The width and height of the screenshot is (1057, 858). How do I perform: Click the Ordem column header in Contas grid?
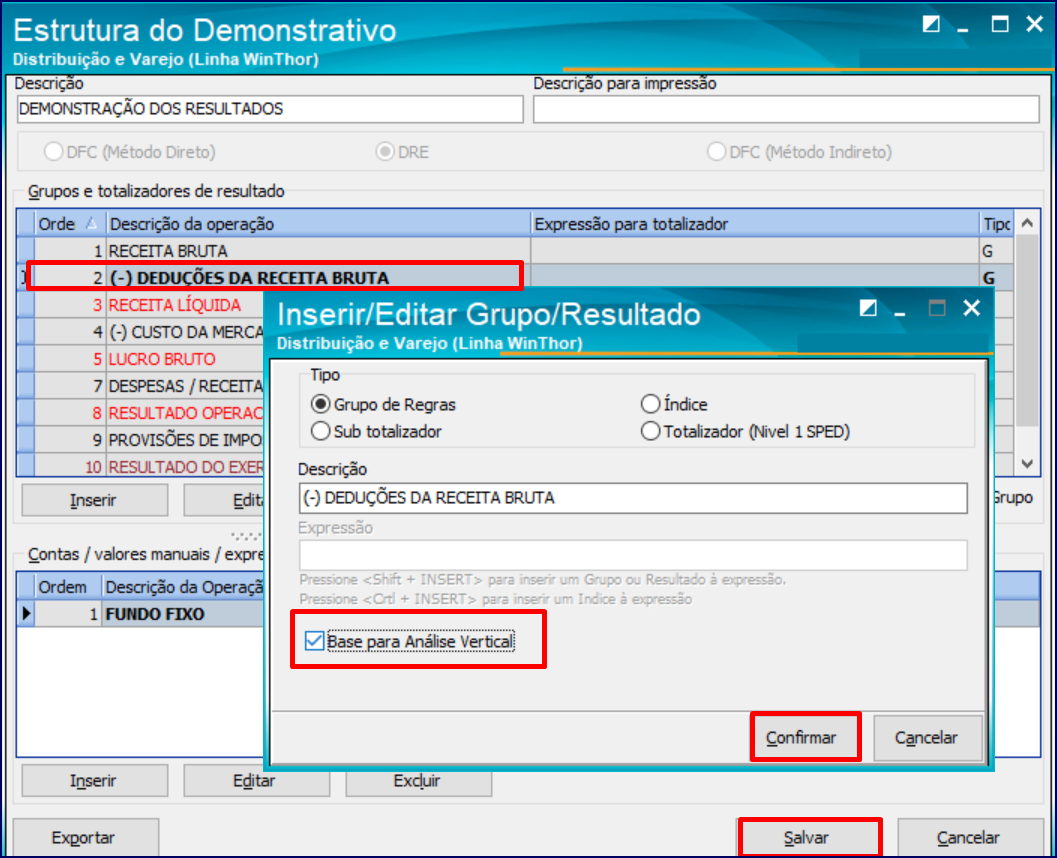click(x=67, y=587)
